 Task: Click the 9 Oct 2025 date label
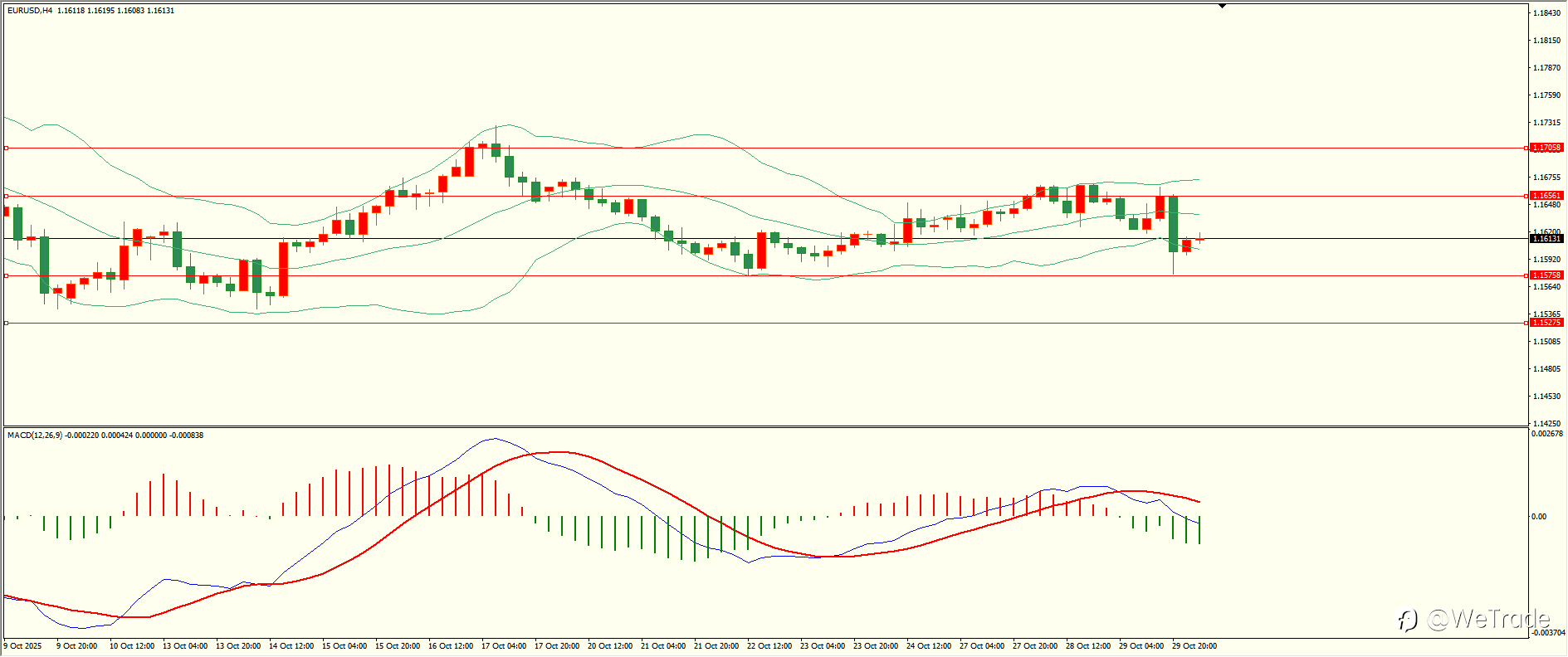(22, 646)
